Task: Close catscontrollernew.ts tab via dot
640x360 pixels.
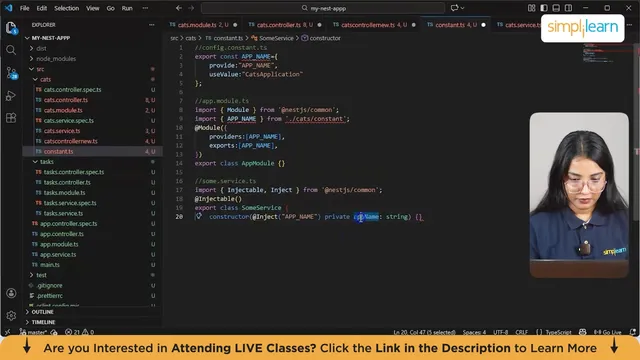Action: pos(414,25)
